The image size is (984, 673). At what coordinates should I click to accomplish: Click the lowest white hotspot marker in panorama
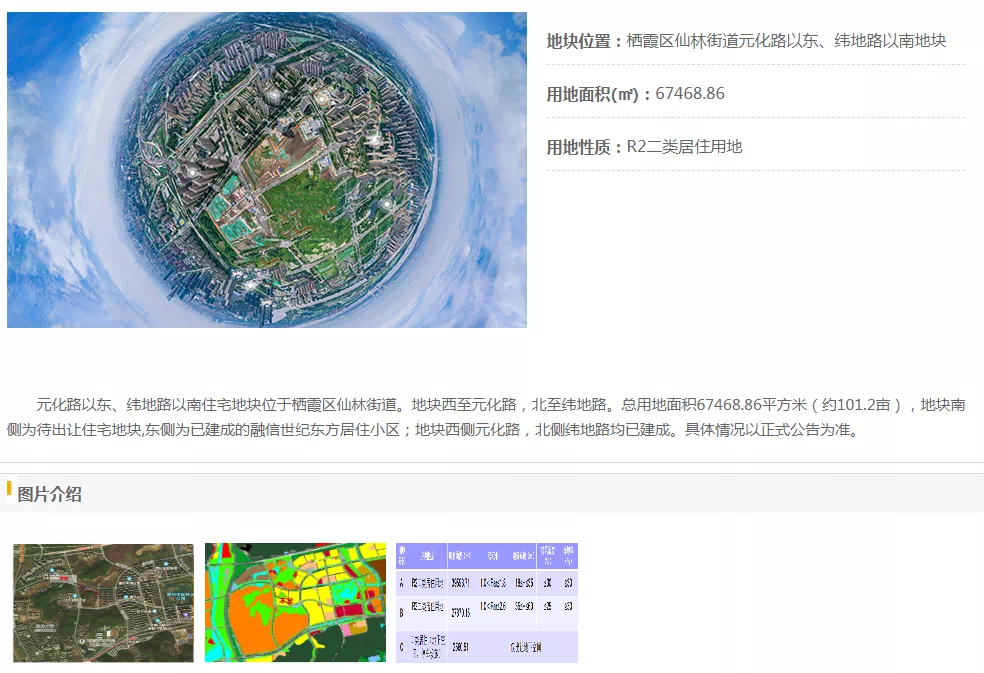point(250,284)
